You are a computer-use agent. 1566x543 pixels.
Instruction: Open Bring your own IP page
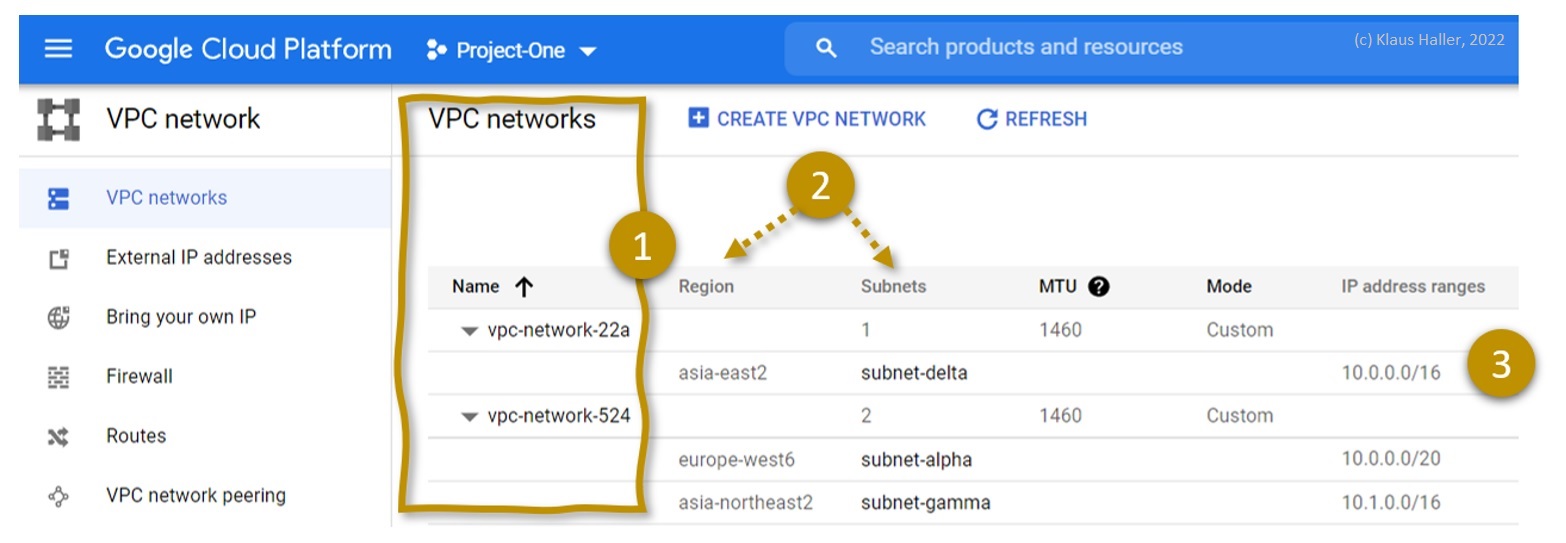coord(181,317)
